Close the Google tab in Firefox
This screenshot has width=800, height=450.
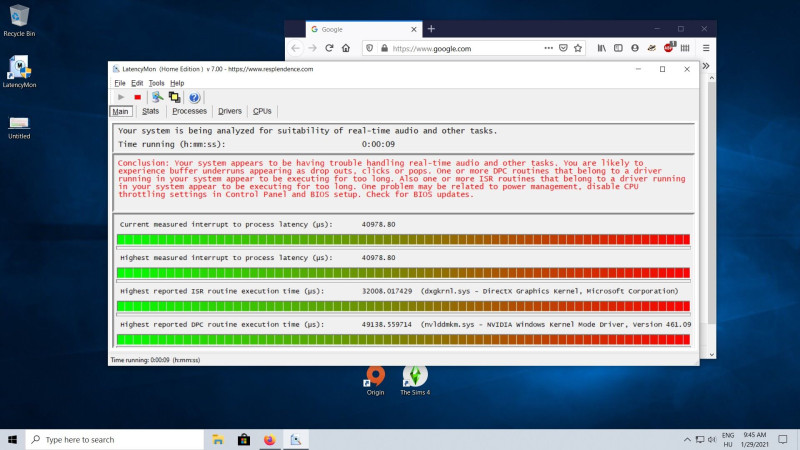(x=414, y=30)
